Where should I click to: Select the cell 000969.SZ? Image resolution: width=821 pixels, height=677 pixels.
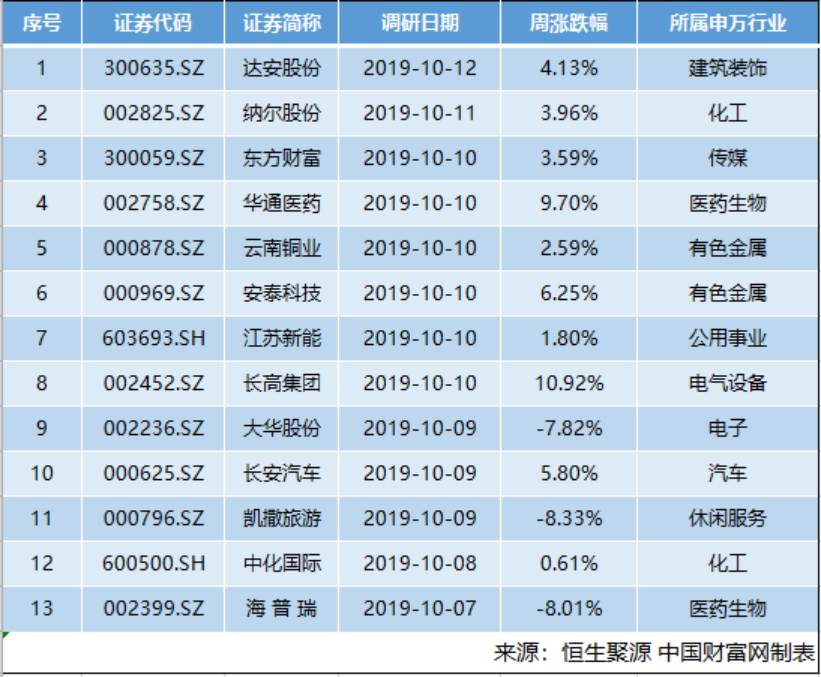tap(153, 293)
